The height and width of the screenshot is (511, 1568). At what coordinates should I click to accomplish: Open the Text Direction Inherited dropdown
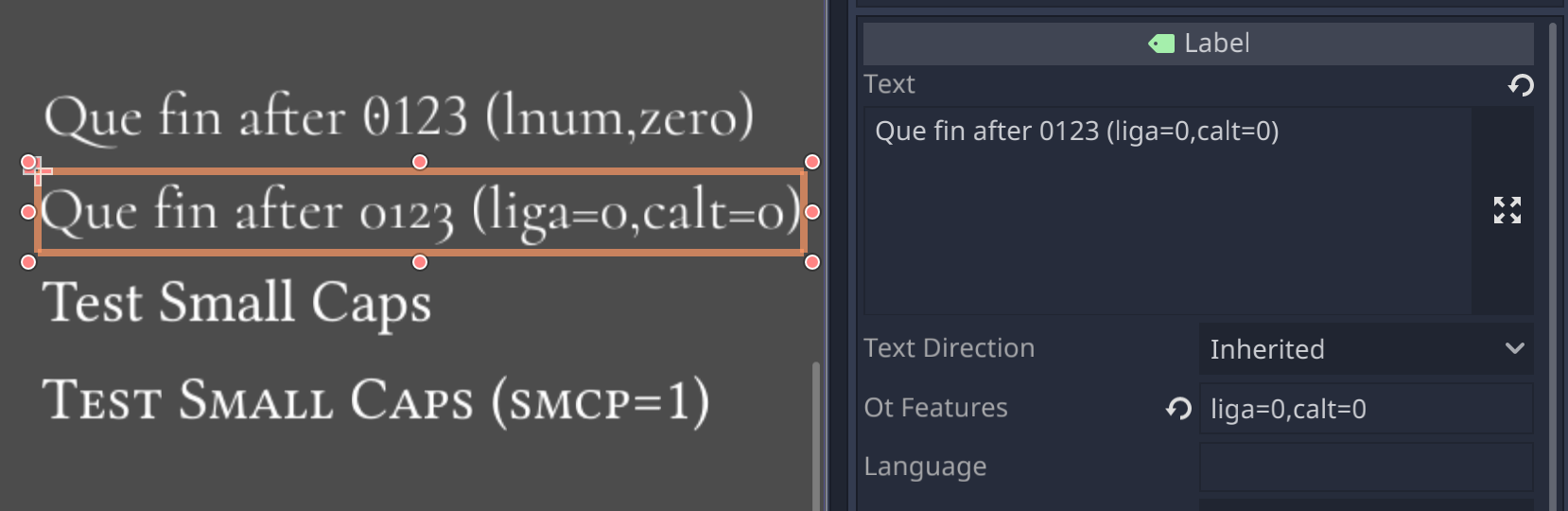[x=1366, y=349]
